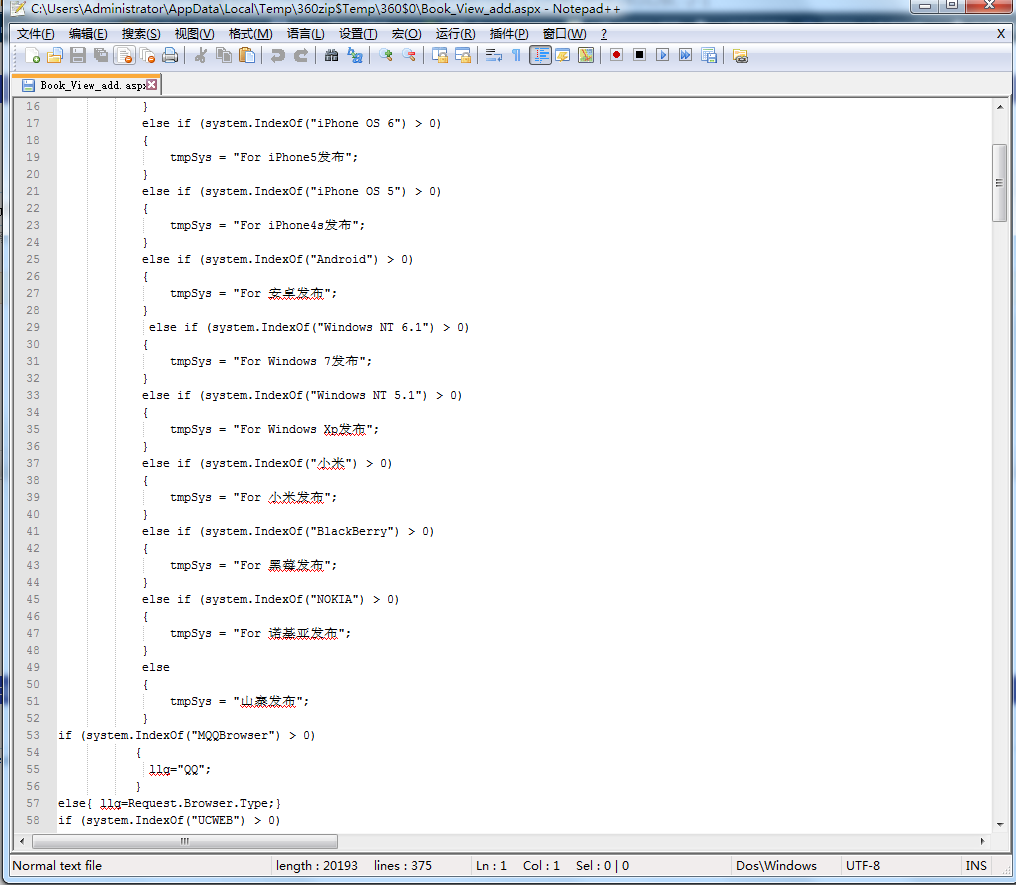Screen dimensions: 1016x885
Task: Click the vertical scrollbar down arrow
Action: point(999,825)
